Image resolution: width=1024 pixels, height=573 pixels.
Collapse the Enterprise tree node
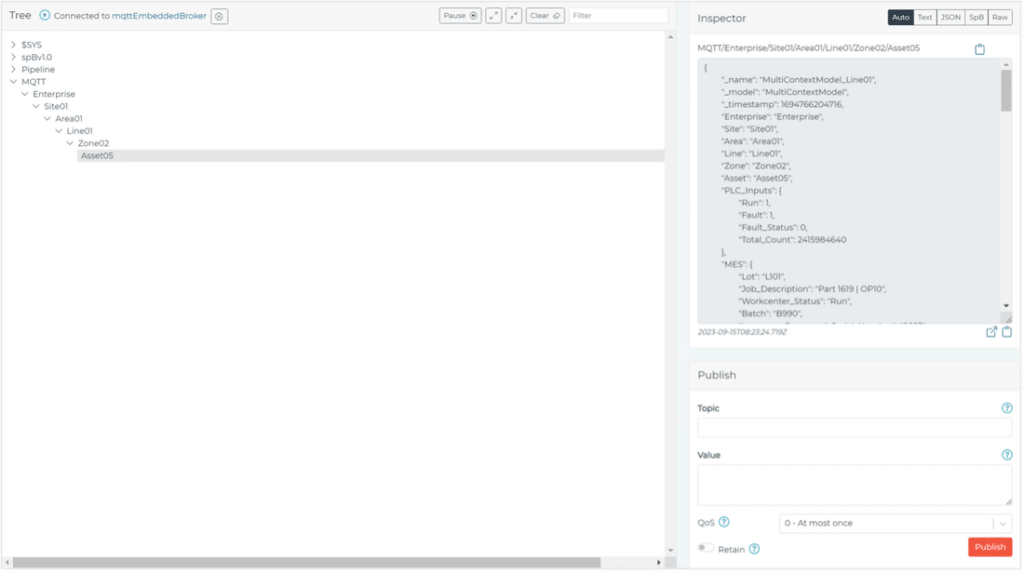(25, 94)
